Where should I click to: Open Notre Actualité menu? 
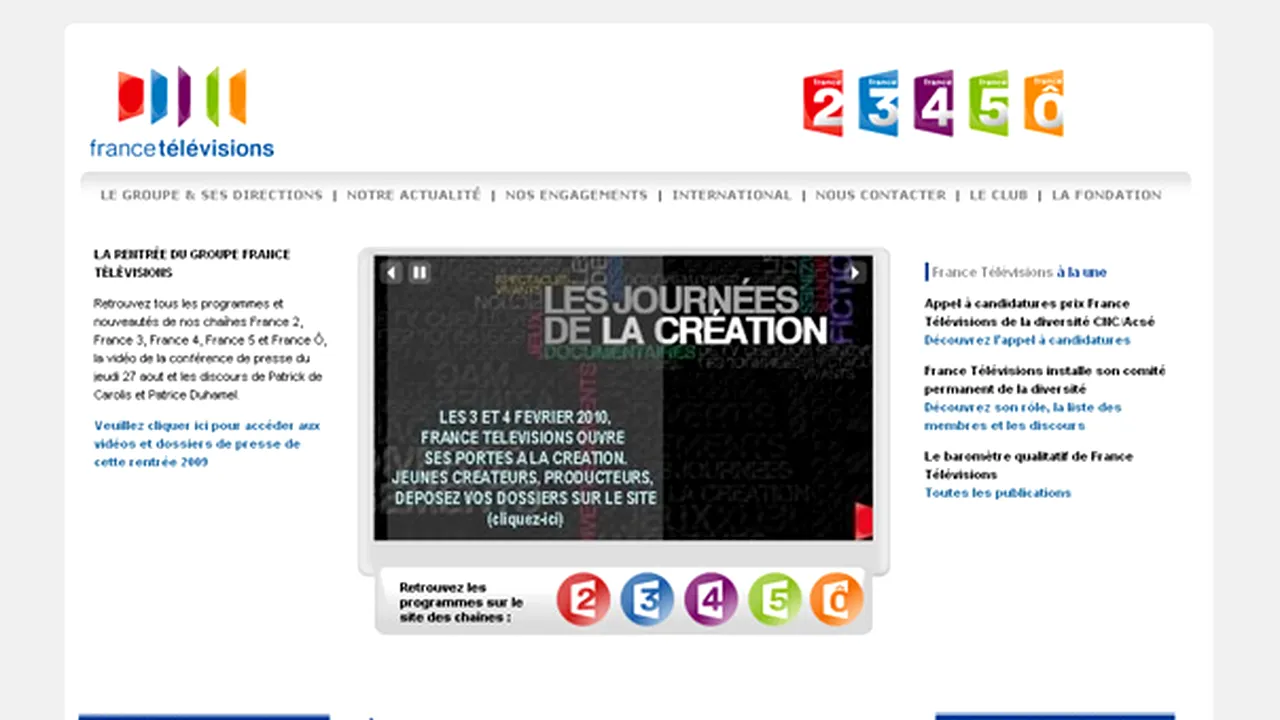pyautogui.click(x=414, y=195)
